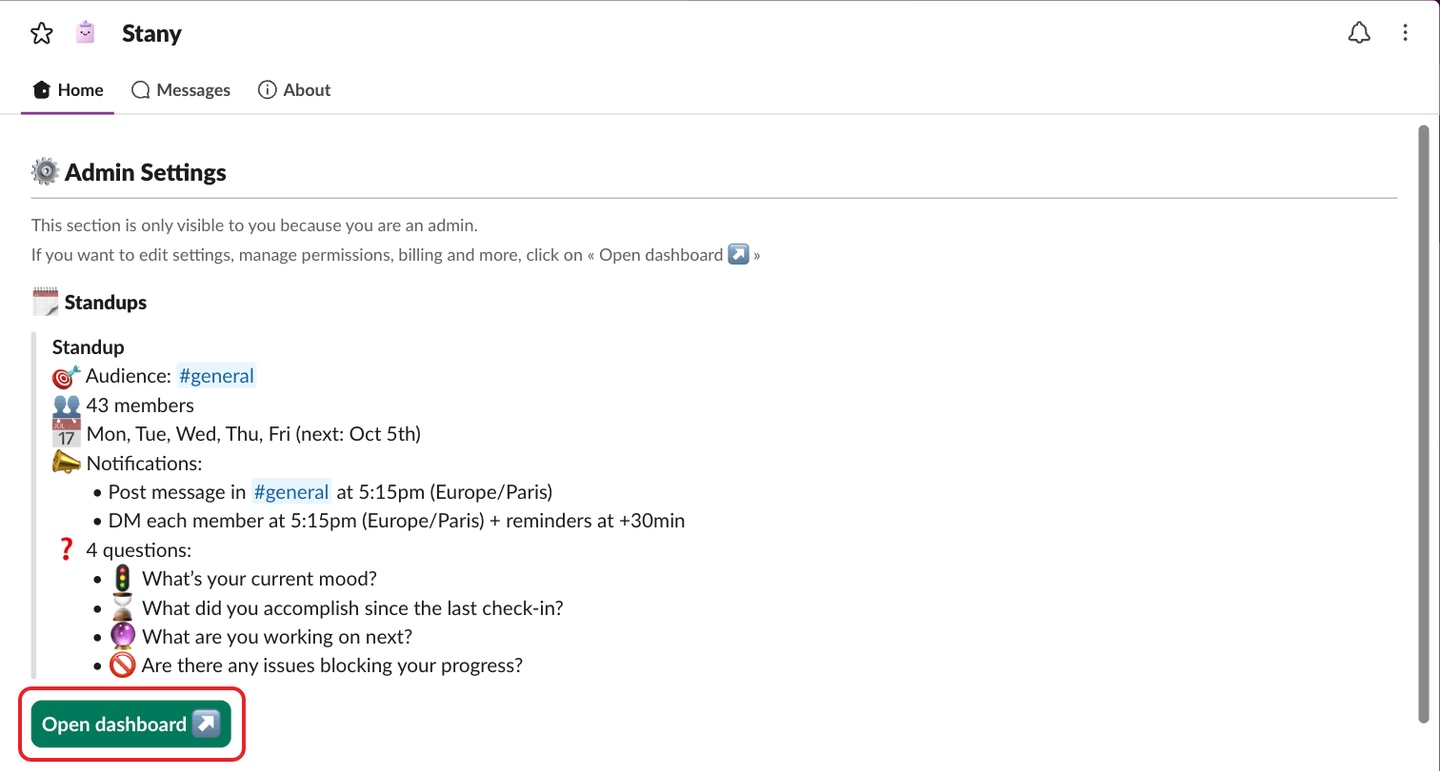The width and height of the screenshot is (1440, 771).
Task: Star the Stany app
Action: 41,34
